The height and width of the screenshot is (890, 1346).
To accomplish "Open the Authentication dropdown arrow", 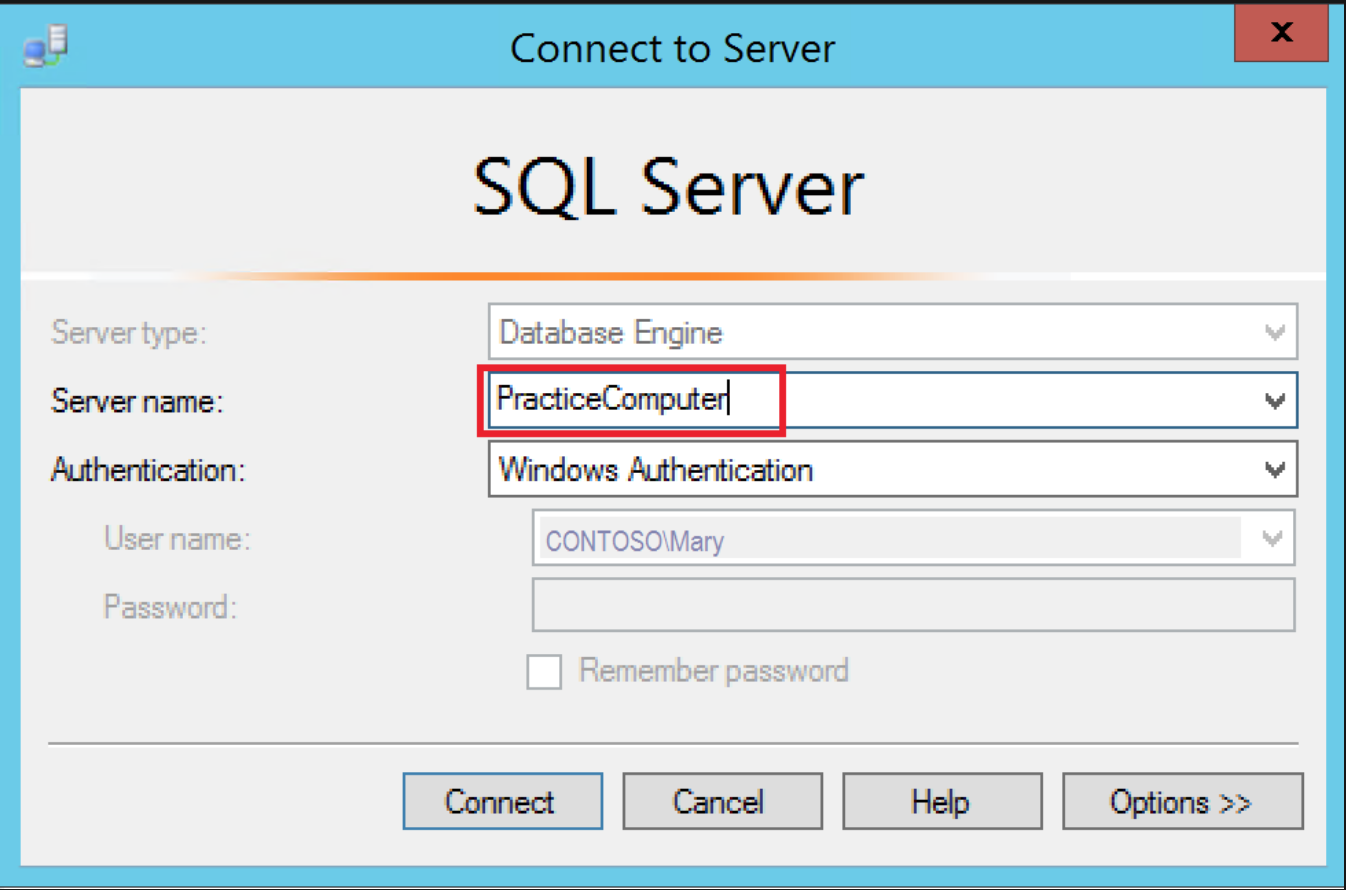I will tap(1275, 469).
